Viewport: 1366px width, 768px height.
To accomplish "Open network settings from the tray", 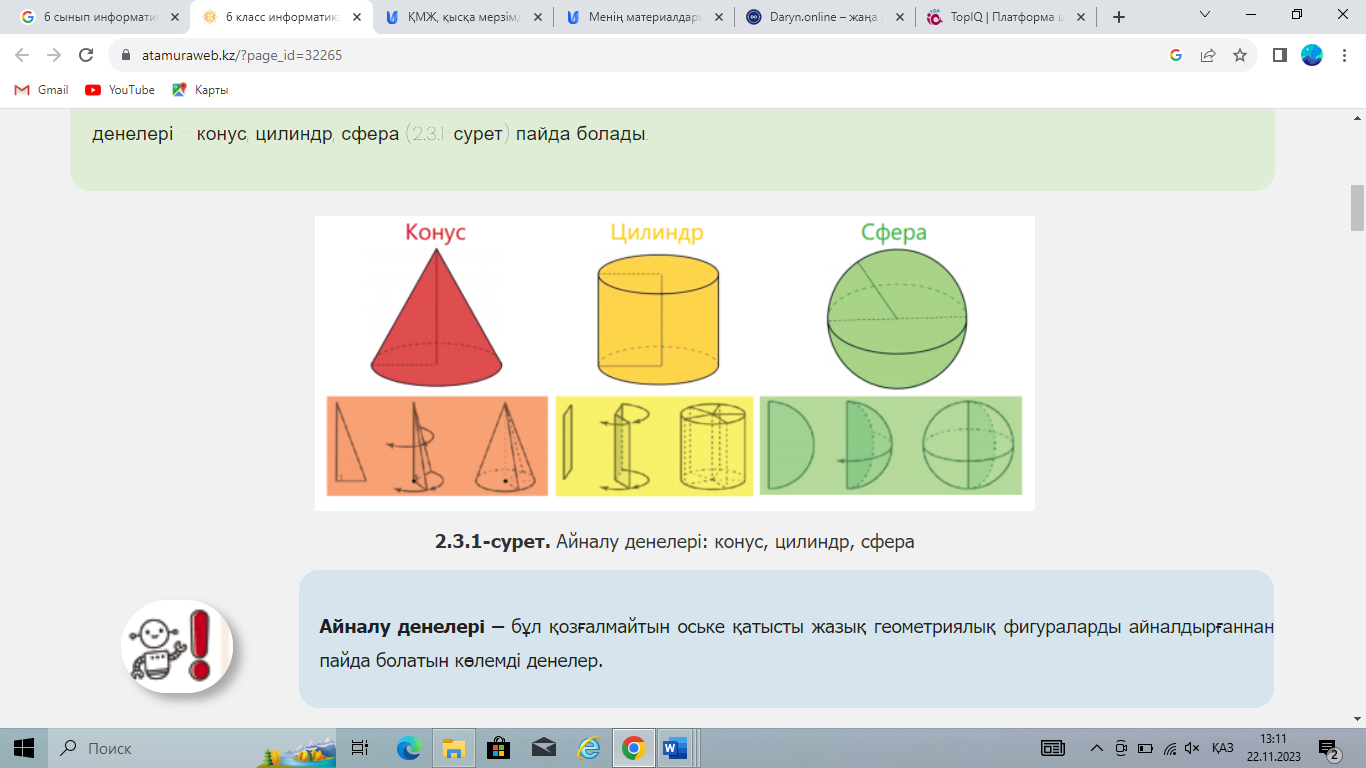I will click(x=1169, y=748).
